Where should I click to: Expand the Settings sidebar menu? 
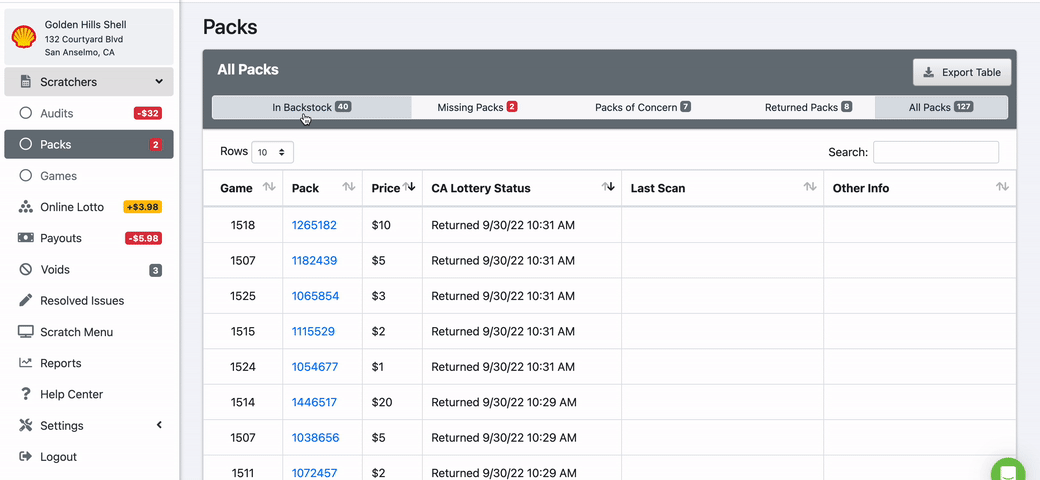click(158, 426)
